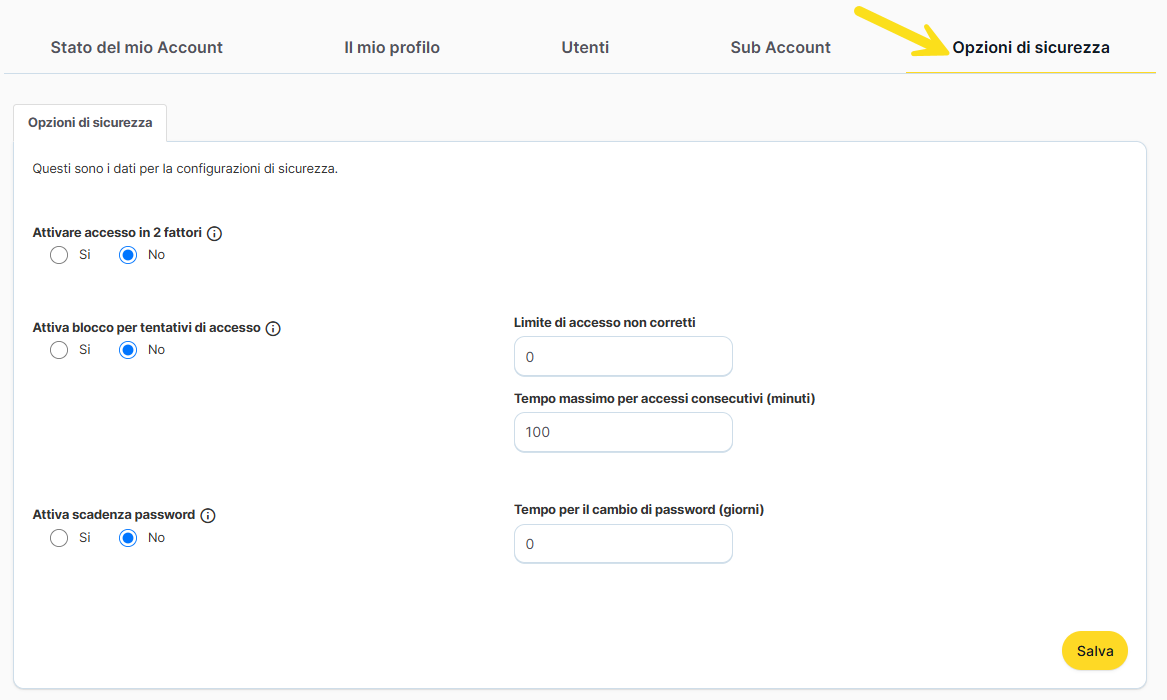The width and height of the screenshot is (1167, 700).
Task: Select top 'Opzioni di sicurezza' navigation tab
Action: pos(1030,47)
